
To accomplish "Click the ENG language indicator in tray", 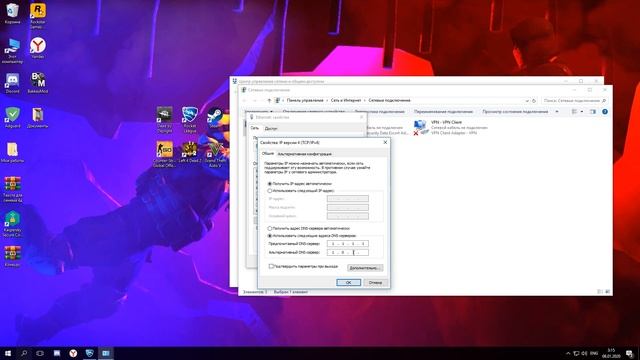I will (594, 353).
